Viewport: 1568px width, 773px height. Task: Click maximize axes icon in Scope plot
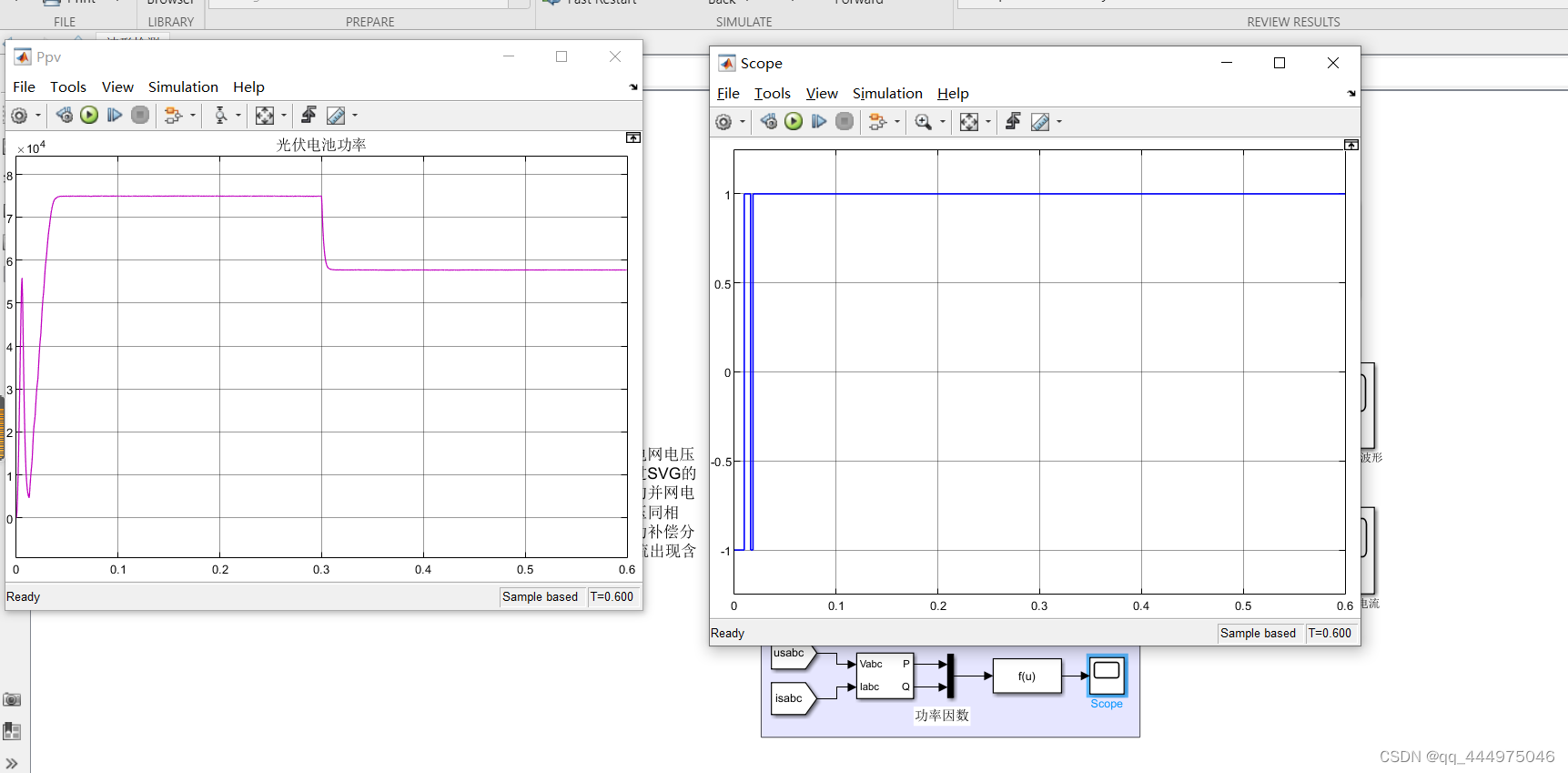(1351, 145)
